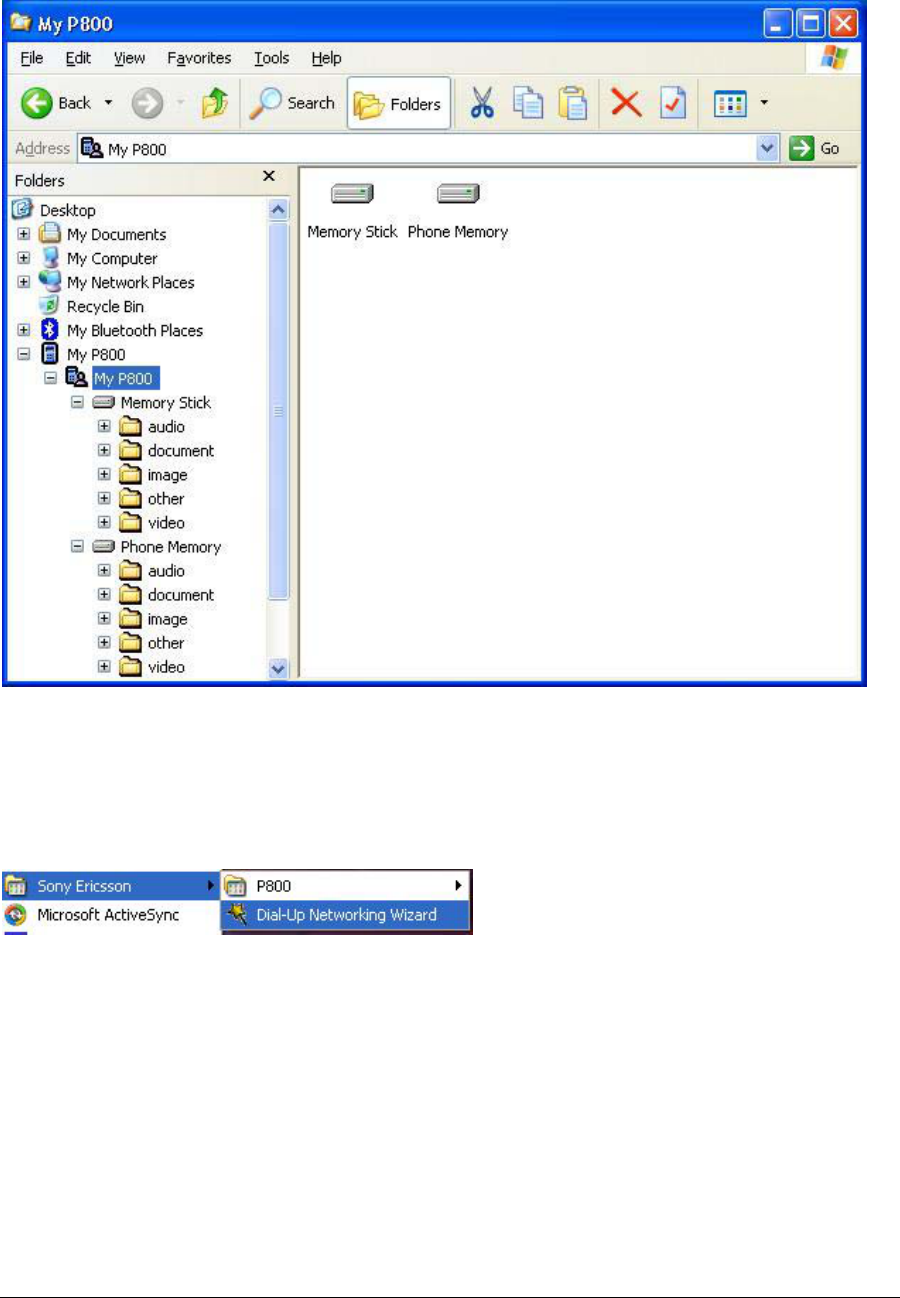The height and width of the screenshot is (1298, 900).
Task: Click the Properties checkmark icon
Action: (x=672, y=103)
